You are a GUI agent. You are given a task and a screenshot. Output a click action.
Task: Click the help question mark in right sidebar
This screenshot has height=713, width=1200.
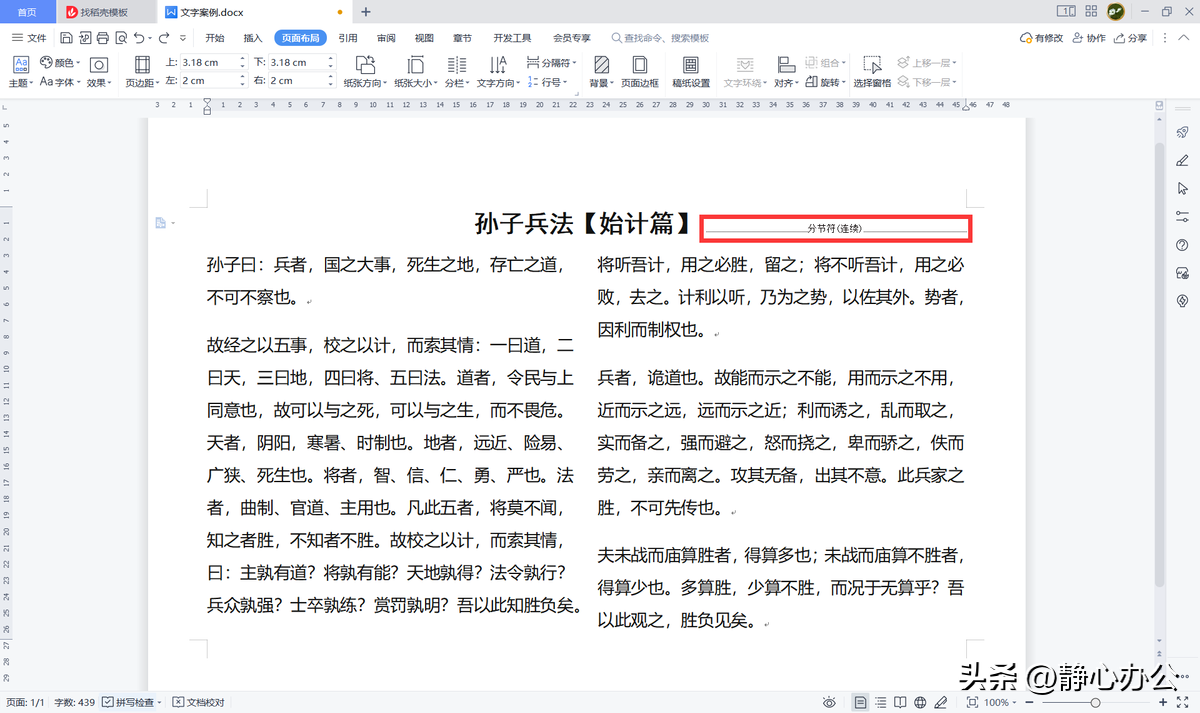tap(1182, 245)
